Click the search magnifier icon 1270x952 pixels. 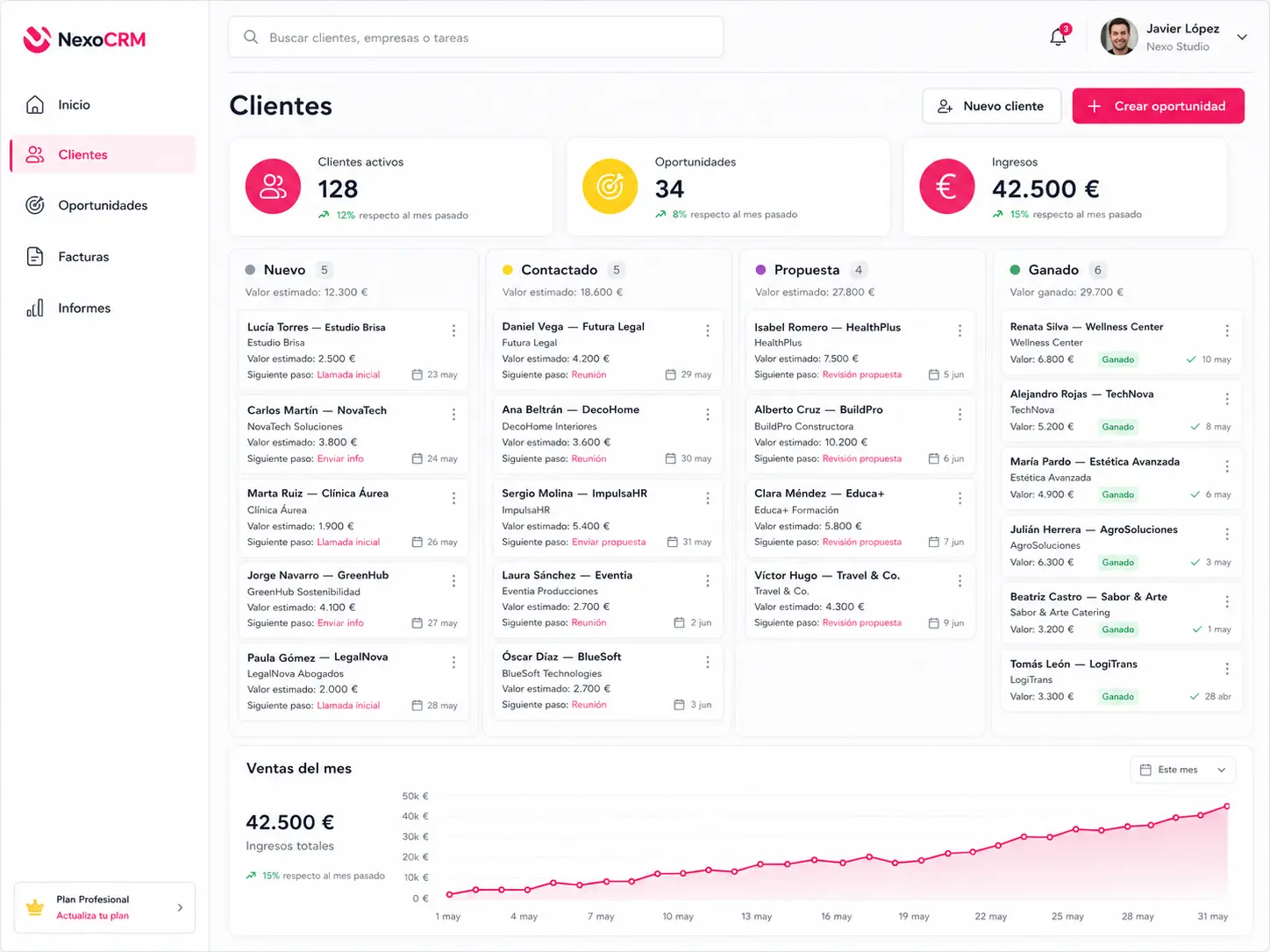click(x=251, y=37)
